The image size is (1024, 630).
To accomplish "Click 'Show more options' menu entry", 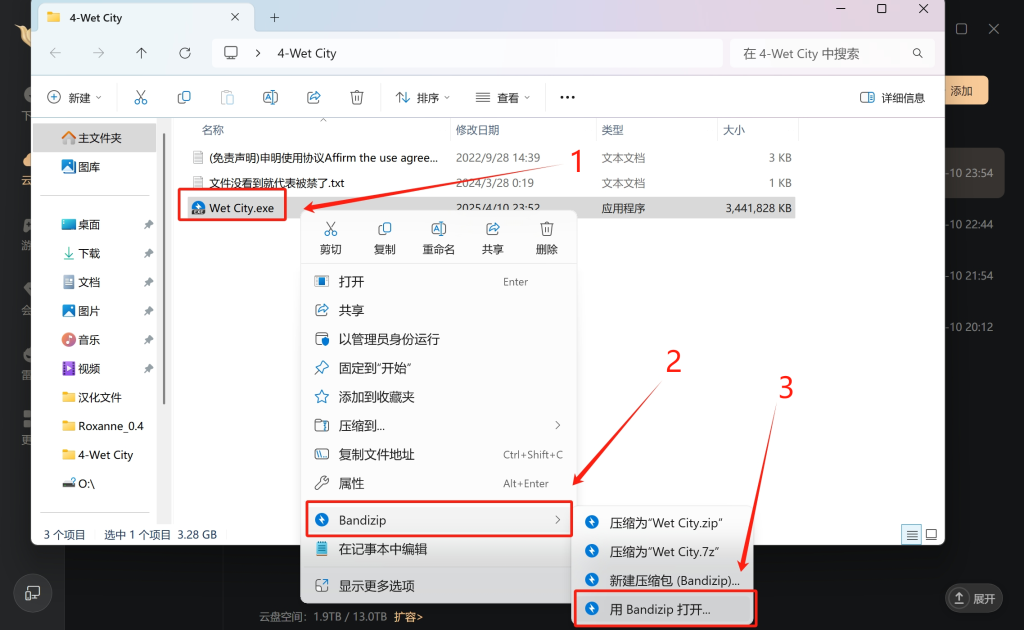I will click(376, 586).
